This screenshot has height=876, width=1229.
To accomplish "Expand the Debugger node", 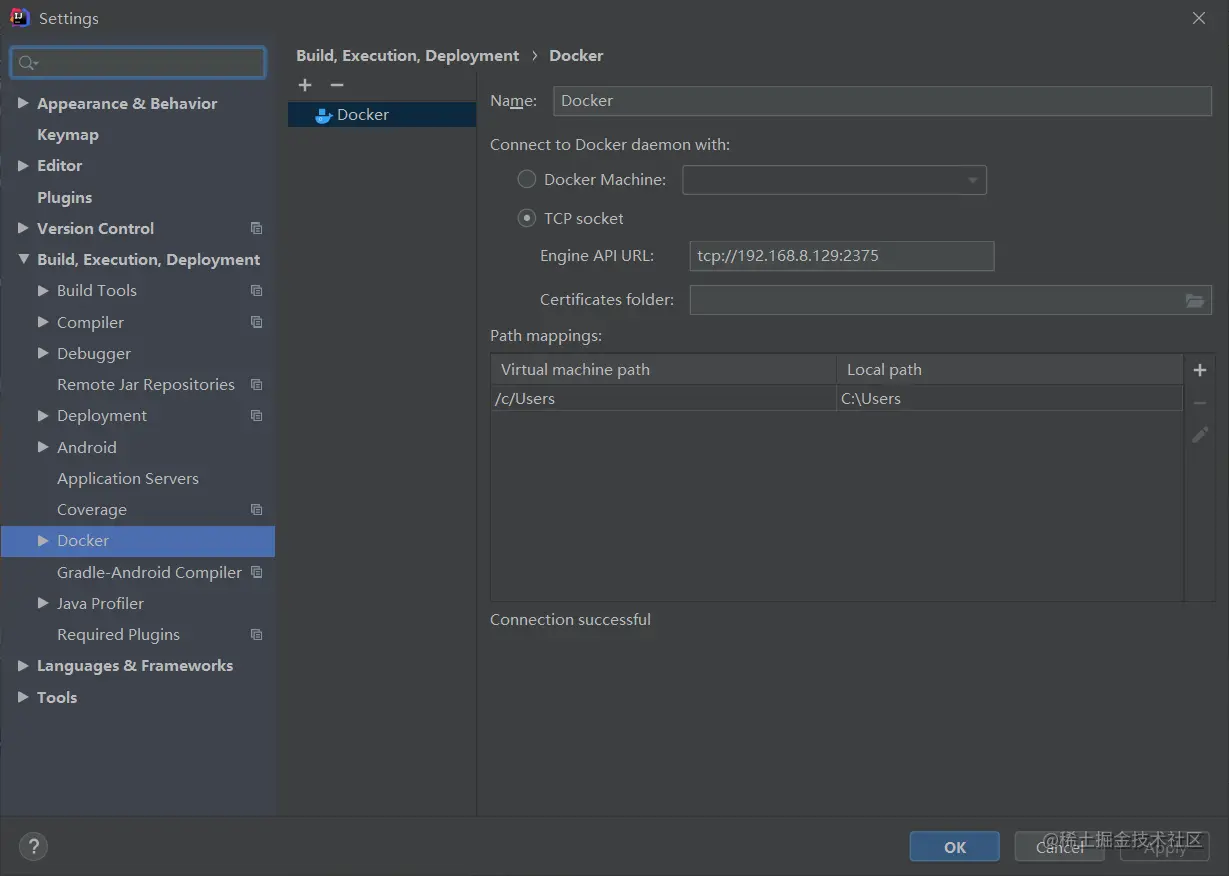I will tap(43, 353).
